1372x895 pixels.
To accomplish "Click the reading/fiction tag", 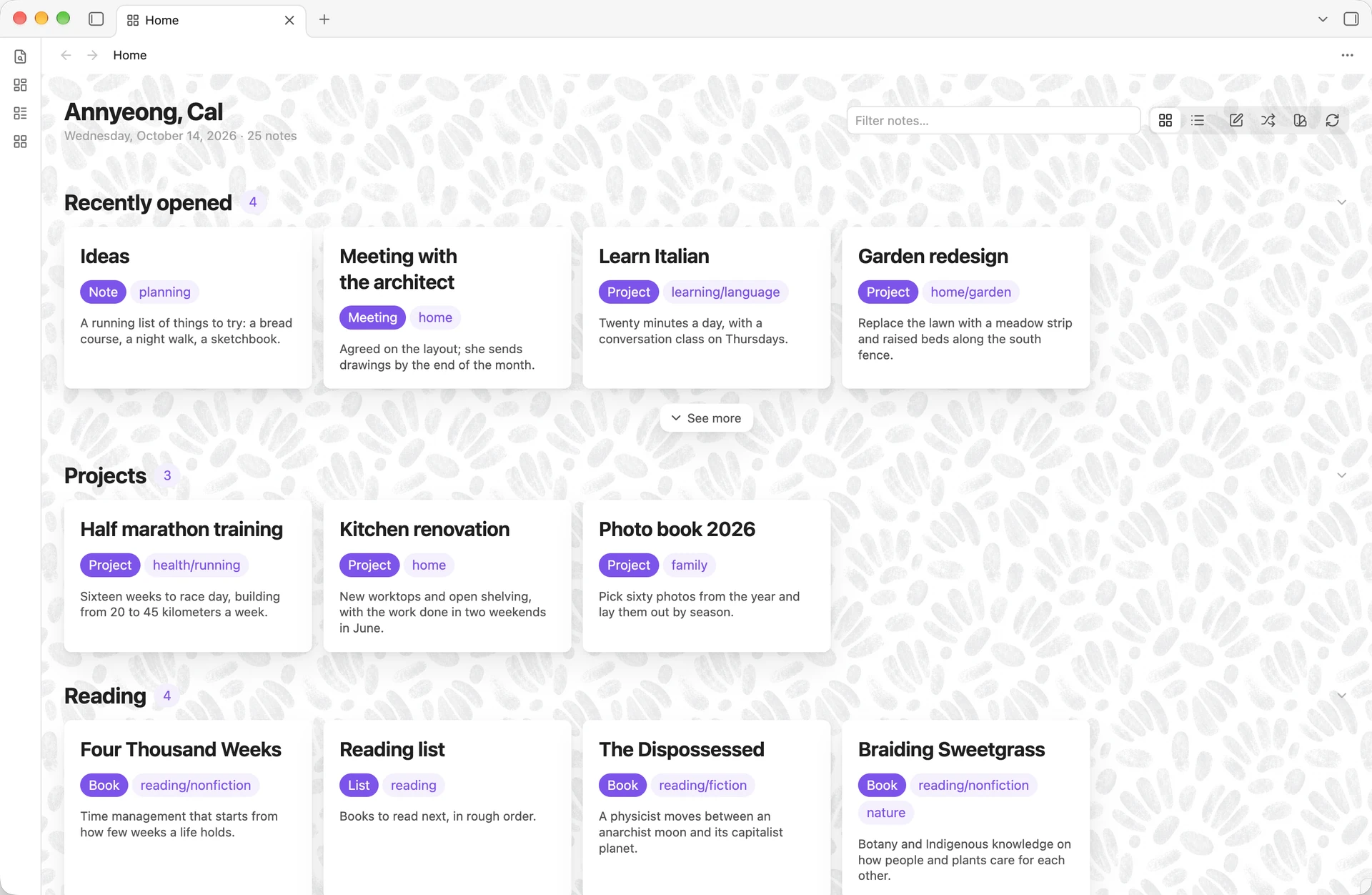I will point(702,785).
